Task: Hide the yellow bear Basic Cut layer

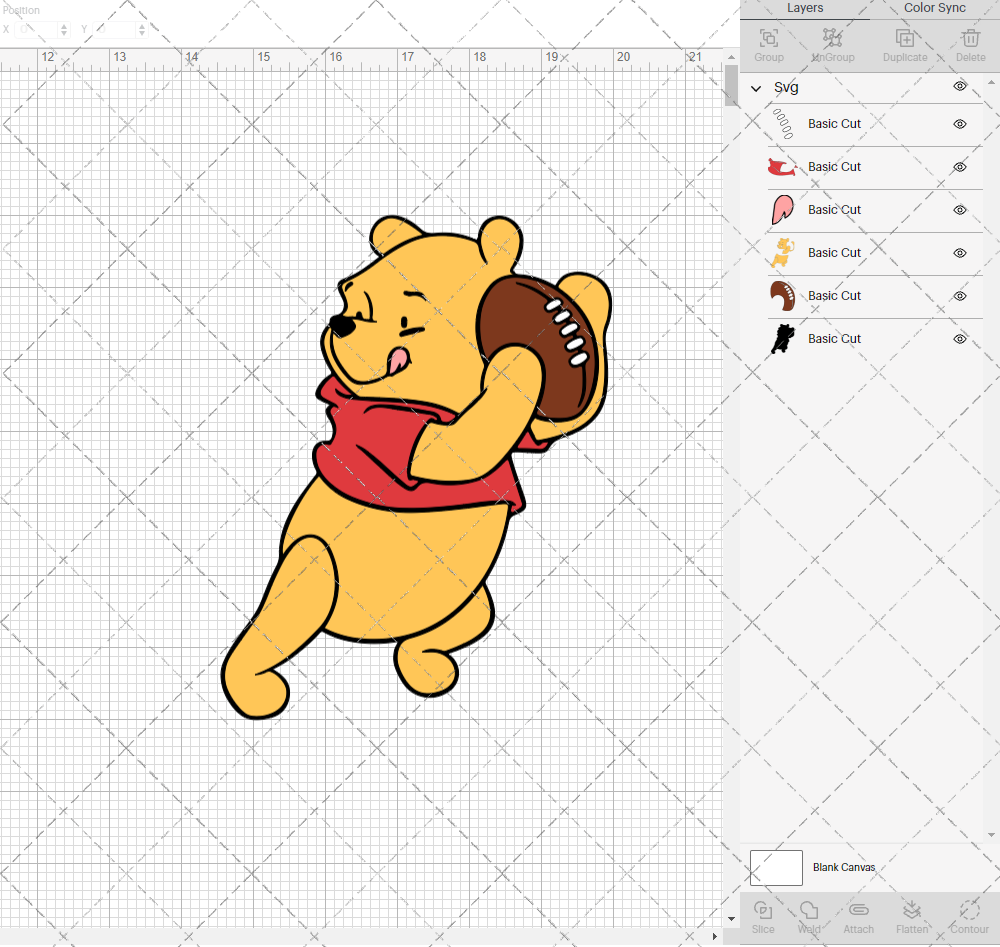Action: click(960, 253)
